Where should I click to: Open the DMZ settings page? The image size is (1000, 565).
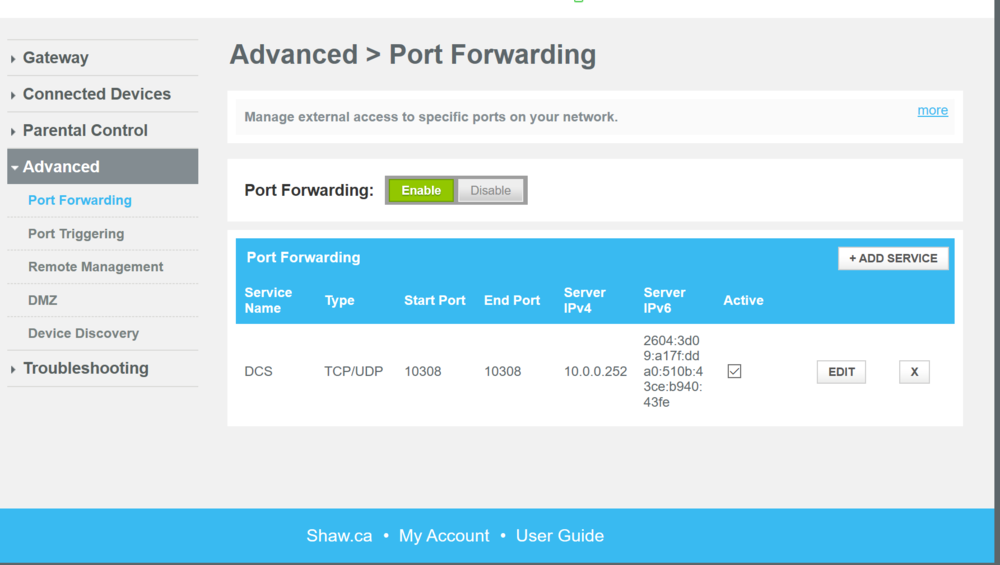[x=43, y=300]
